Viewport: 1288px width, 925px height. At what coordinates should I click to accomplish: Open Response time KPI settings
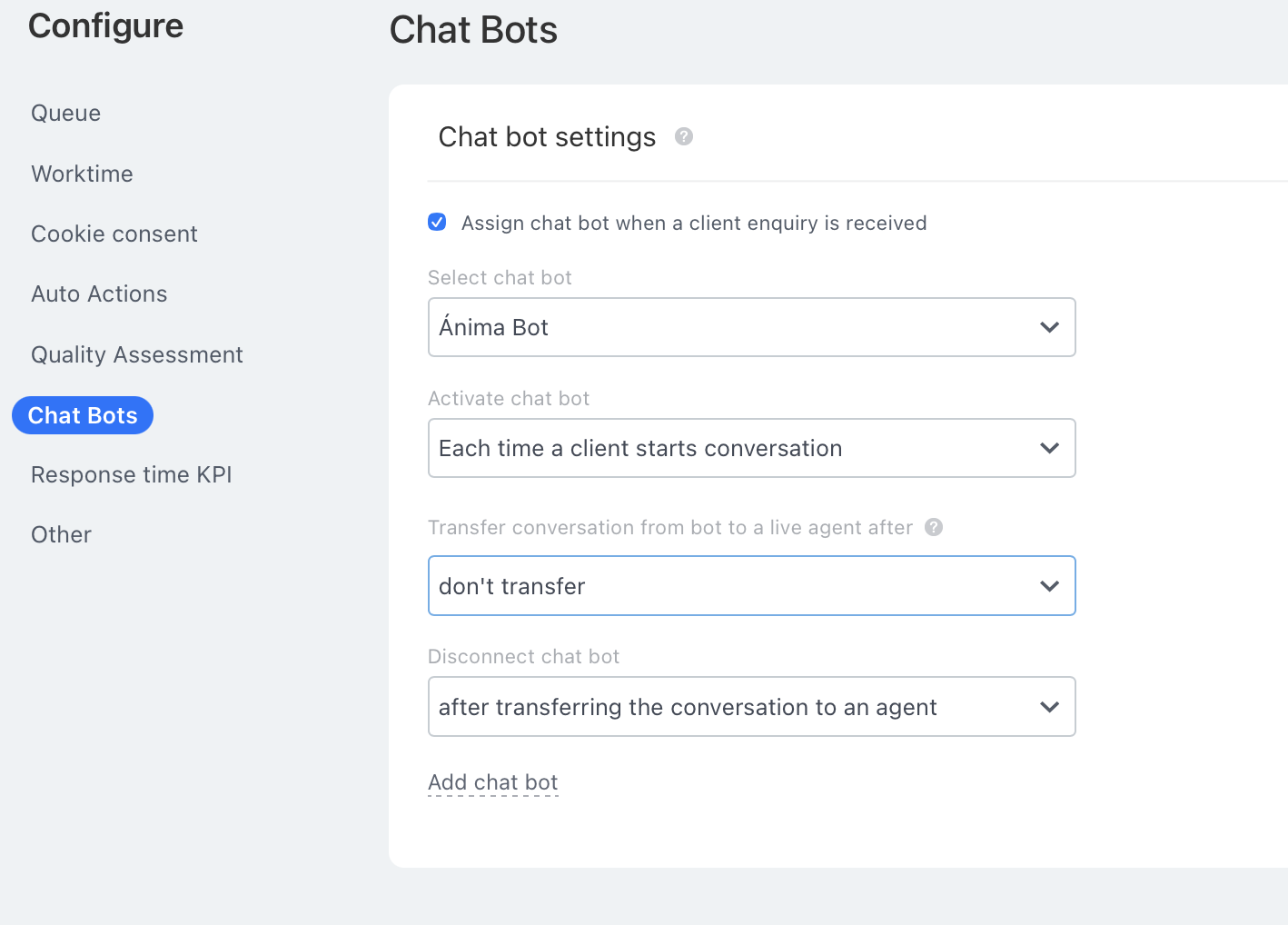pos(132,475)
